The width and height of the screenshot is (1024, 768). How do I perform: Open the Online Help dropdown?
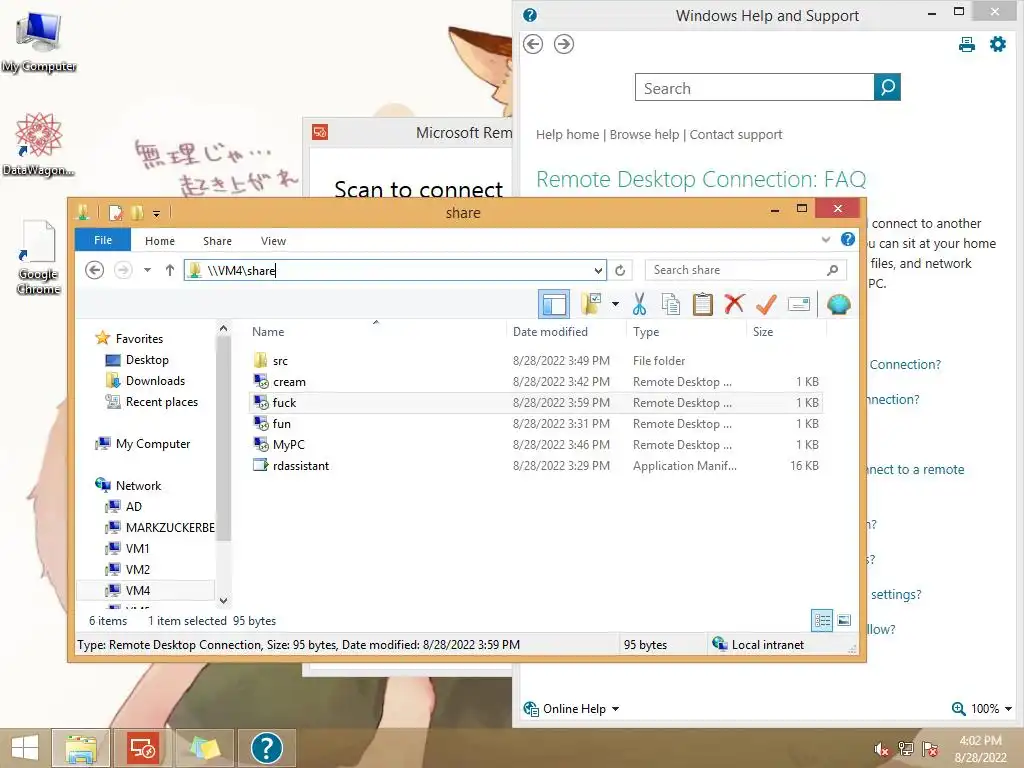pyautogui.click(x=571, y=709)
